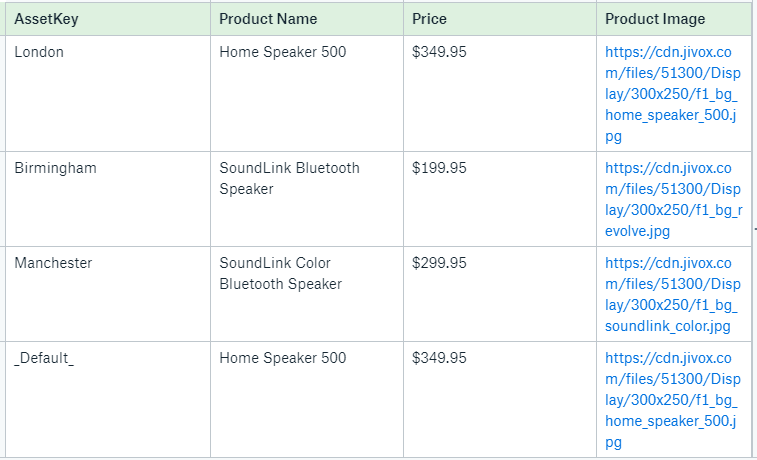Select London's $349.95 price cell

click(500, 94)
